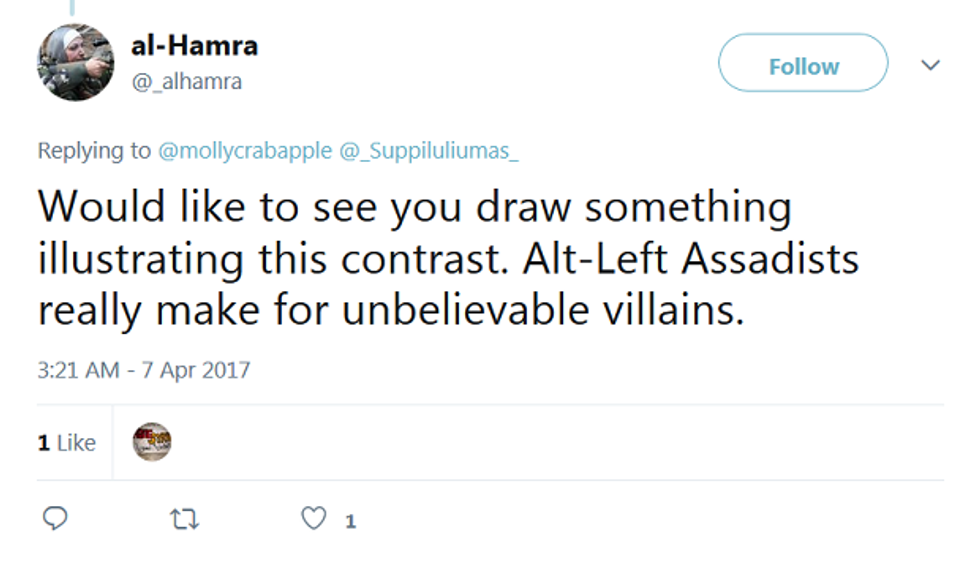980x563 pixels.
Task: Click the like count beside the heart
Action: pos(350,521)
